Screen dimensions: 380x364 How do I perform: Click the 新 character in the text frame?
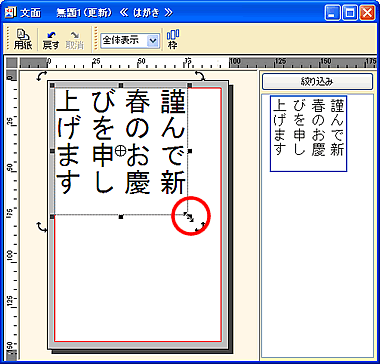pyautogui.click(x=173, y=182)
